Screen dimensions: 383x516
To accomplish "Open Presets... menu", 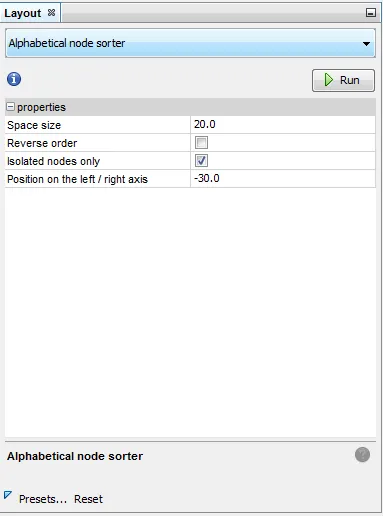I will coord(43,499).
